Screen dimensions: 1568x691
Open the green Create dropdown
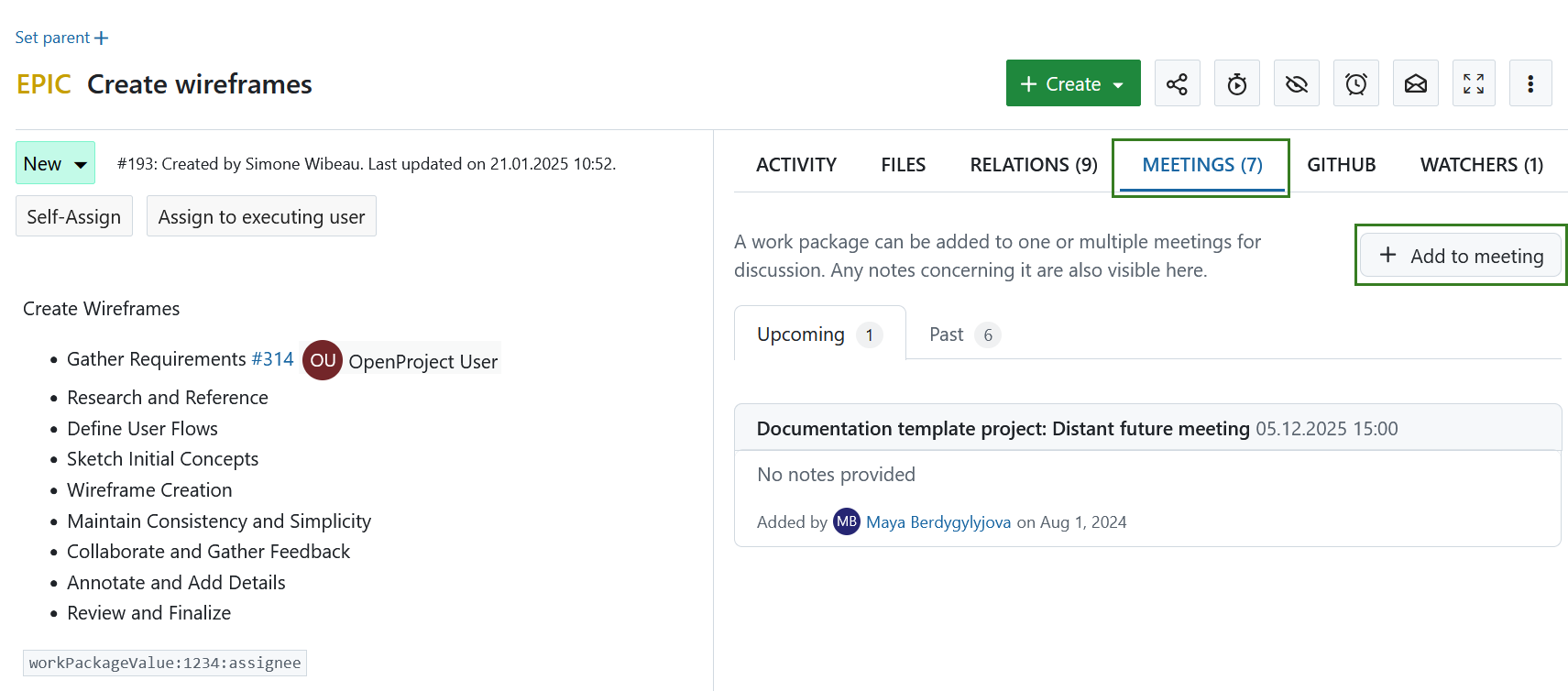click(1072, 83)
